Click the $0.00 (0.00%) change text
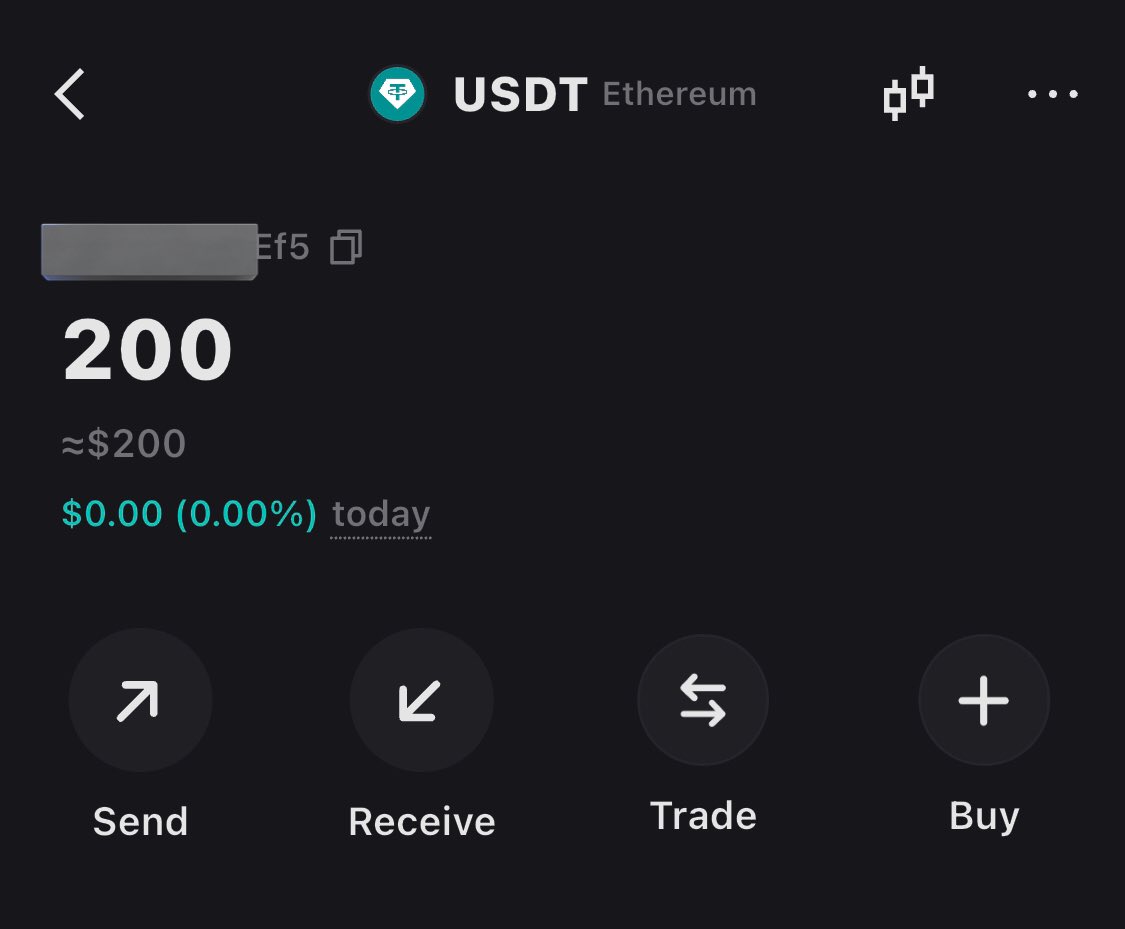 tap(189, 514)
